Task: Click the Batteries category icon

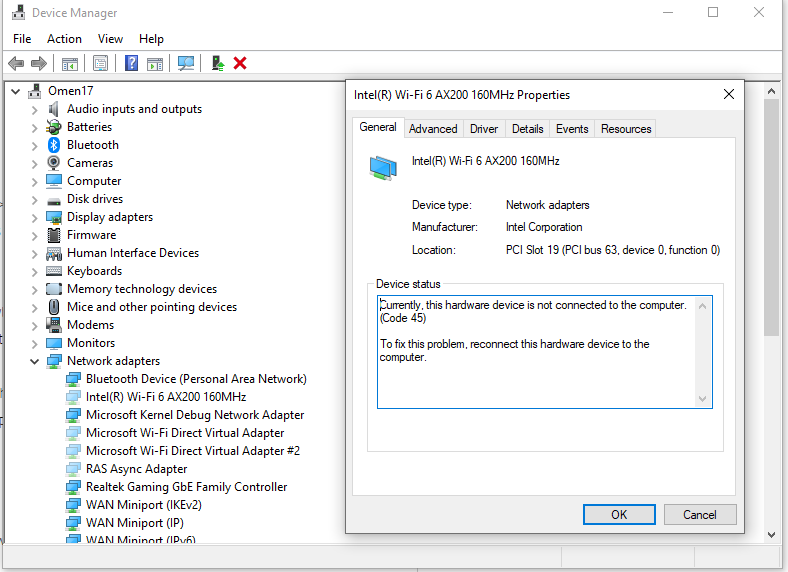Action: point(54,127)
